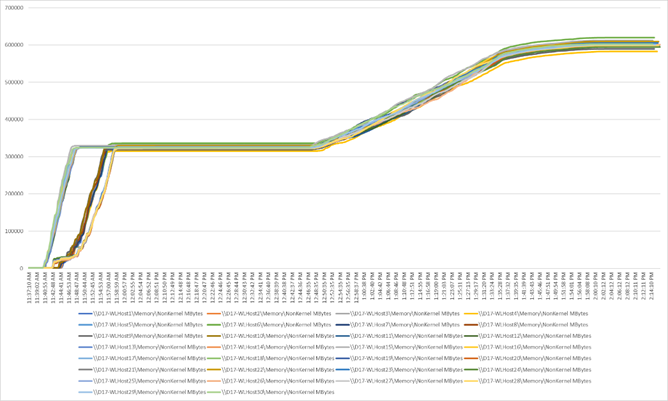668x401 pixels.
Task: Select the D17-WLHost3 NonKernel MBytes legend entry
Action: tap(397, 314)
